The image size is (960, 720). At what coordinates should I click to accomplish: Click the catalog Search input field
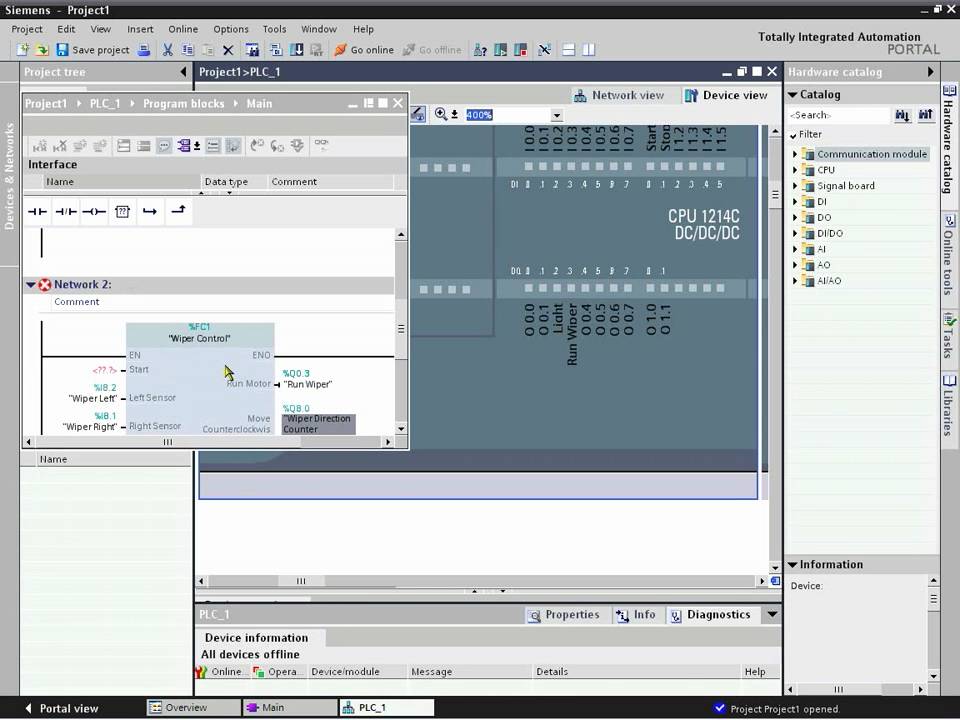click(839, 115)
